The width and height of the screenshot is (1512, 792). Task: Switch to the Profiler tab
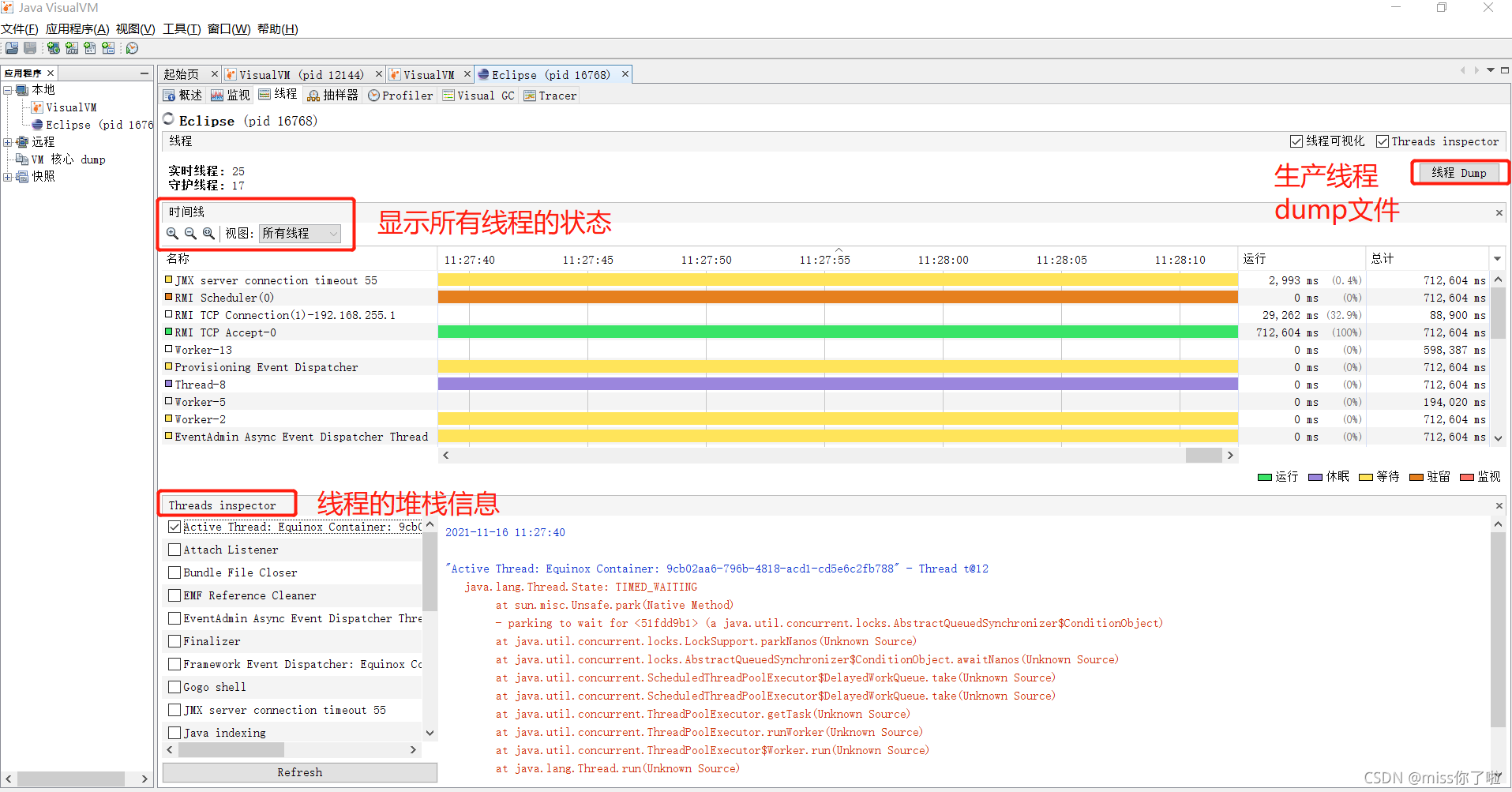click(400, 95)
